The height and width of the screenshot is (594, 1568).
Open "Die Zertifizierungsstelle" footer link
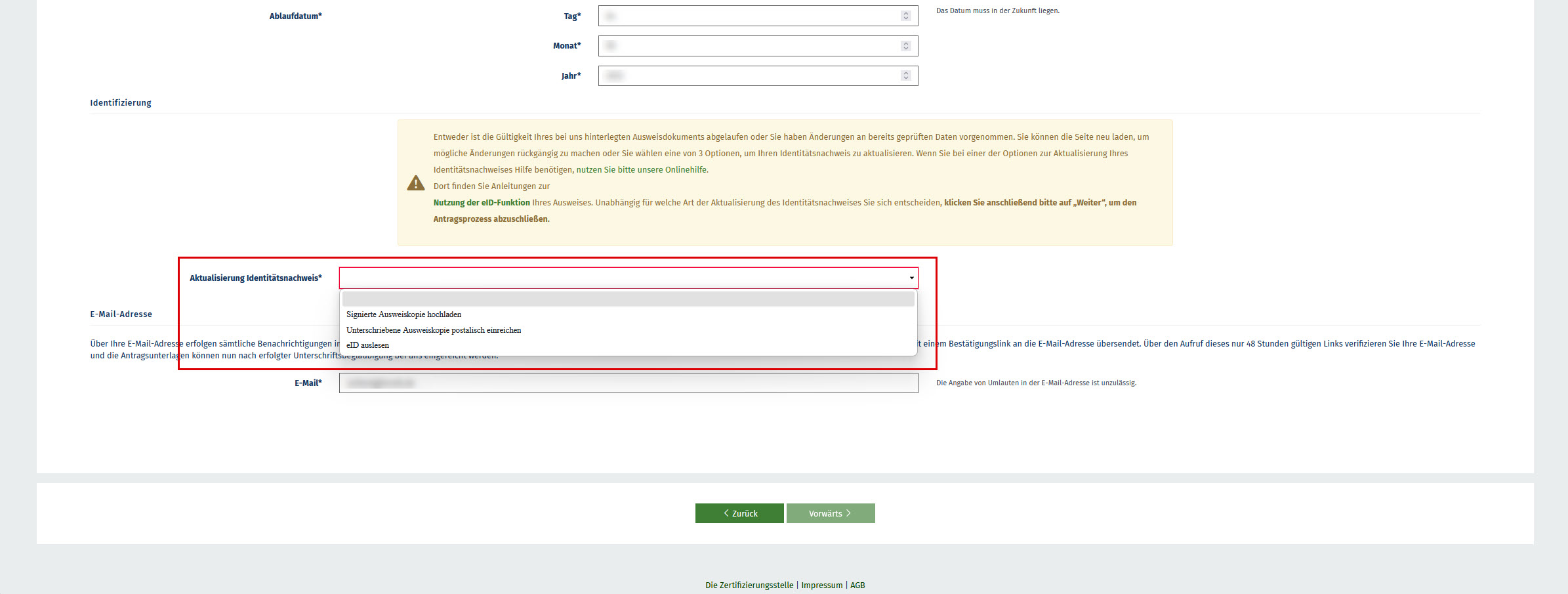pos(749,585)
